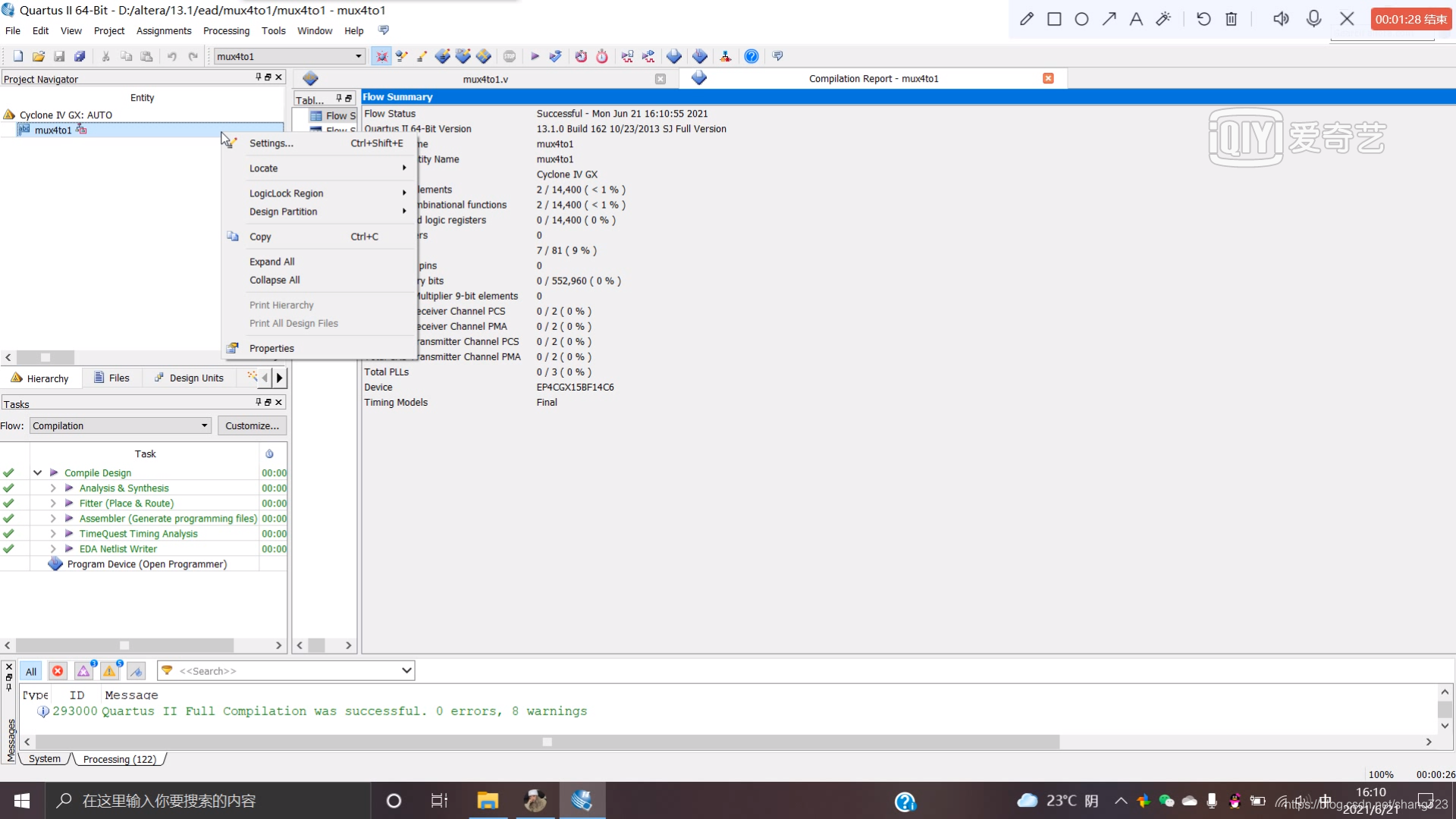
Task: Open the message search filter dropdown
Action: point(407,670)
